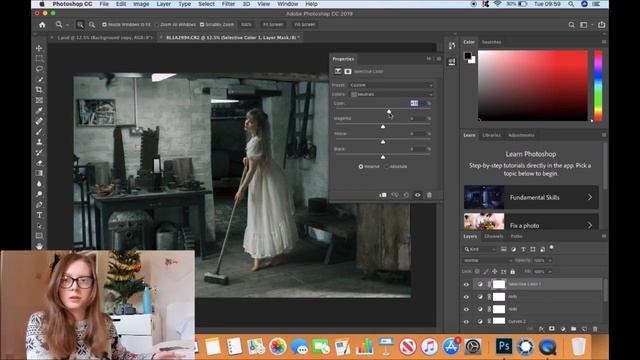Open the Preset dropdown in Properties
Image resolution: width=640 pixels, height=360 pixels.
click(391, 85)
